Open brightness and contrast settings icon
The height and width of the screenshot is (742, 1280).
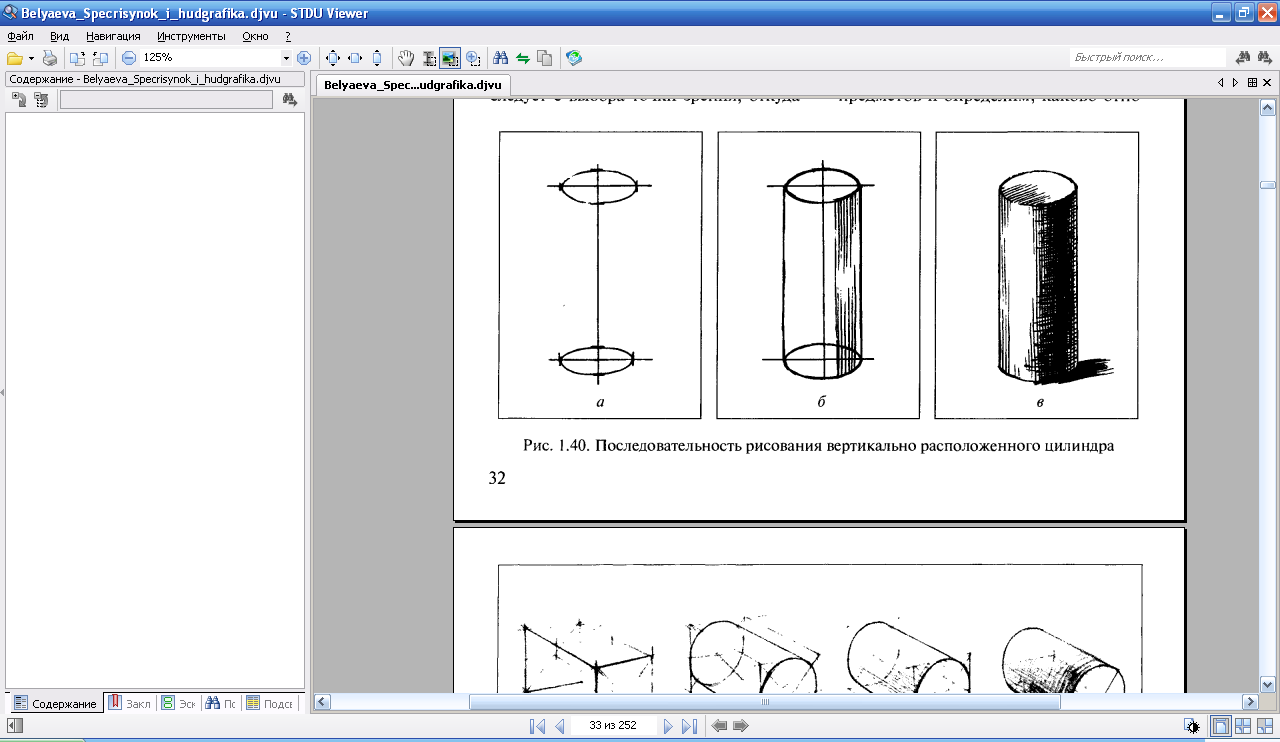pyautogui.click(x=1191, y=727)
